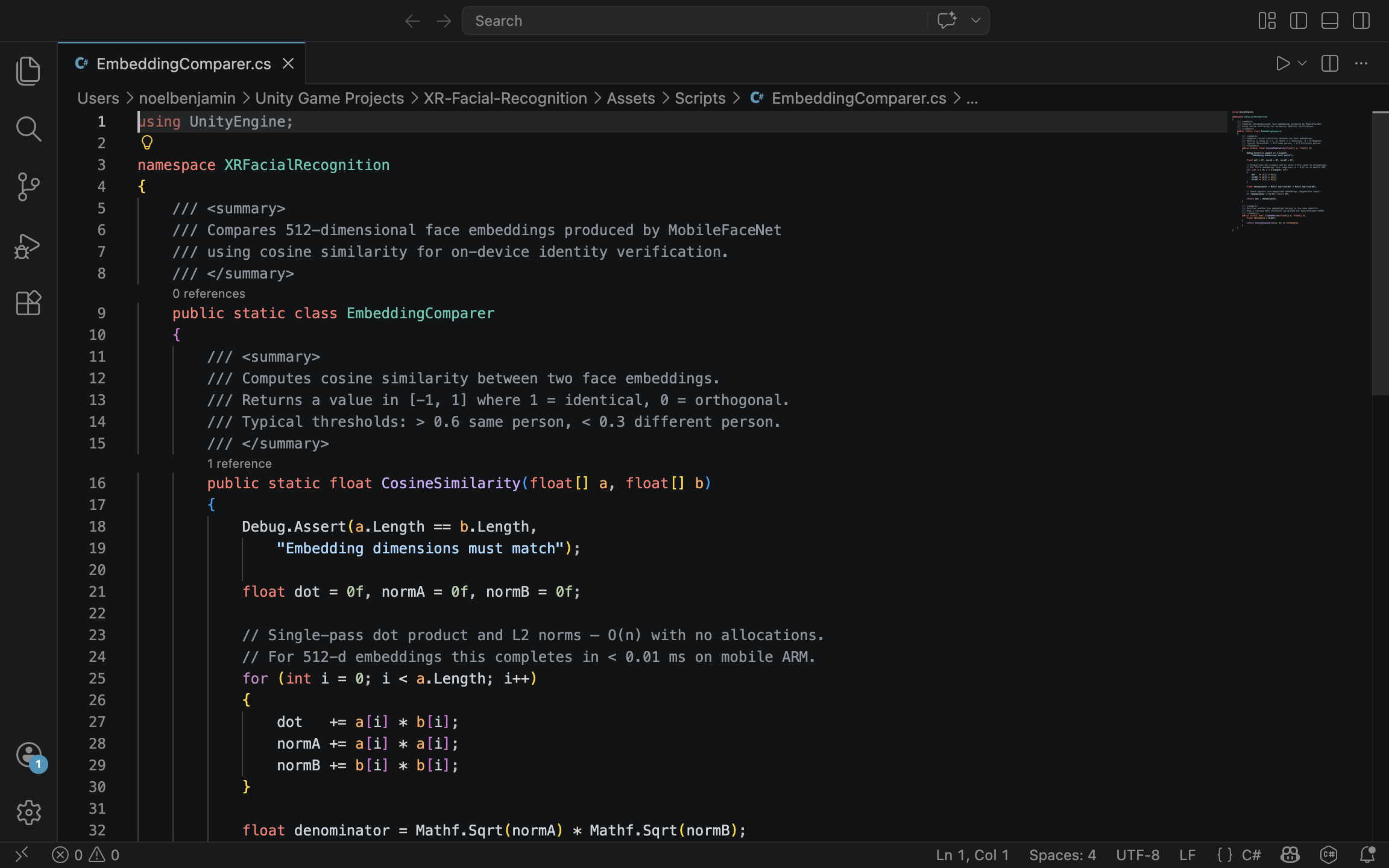The width and height of the screenshot is (1389, 868).
Task: Expand the breadcrumb ellipsis after EmbeddingComparer.cs
Action: click(x=971, y=98)
